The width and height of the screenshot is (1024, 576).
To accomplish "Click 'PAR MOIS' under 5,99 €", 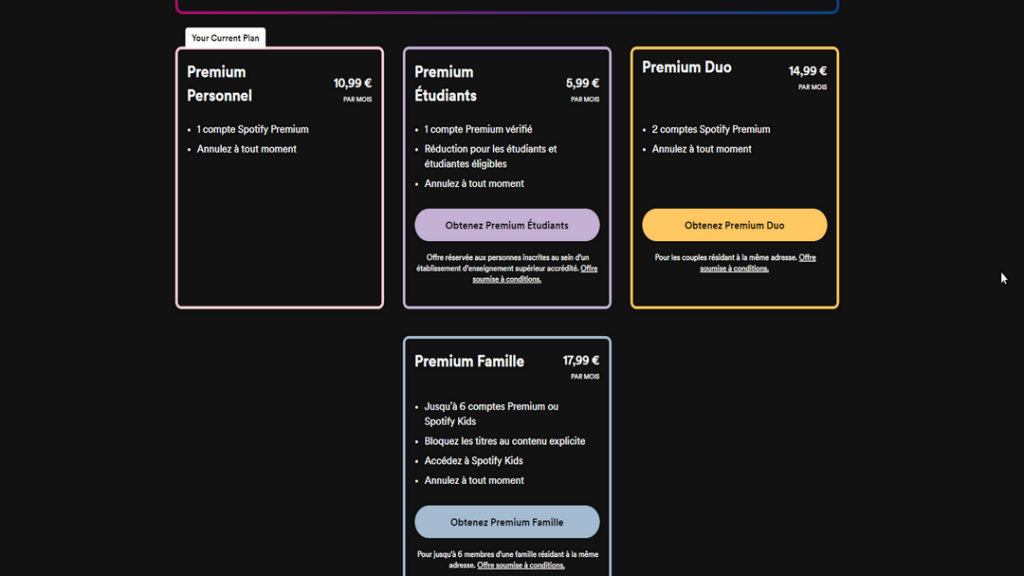I will [584, 99].
